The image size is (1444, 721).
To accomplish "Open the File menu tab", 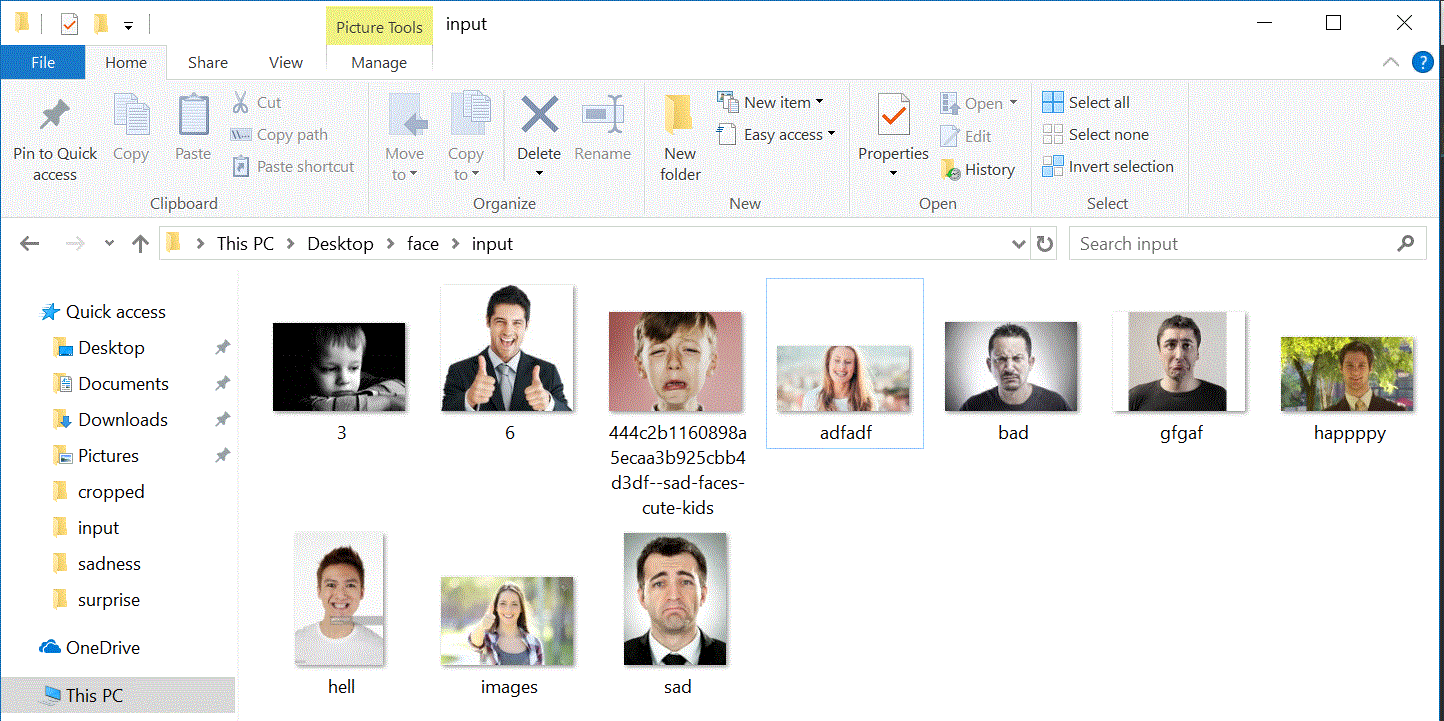I will pyautogui.click(x=43, y=62).
